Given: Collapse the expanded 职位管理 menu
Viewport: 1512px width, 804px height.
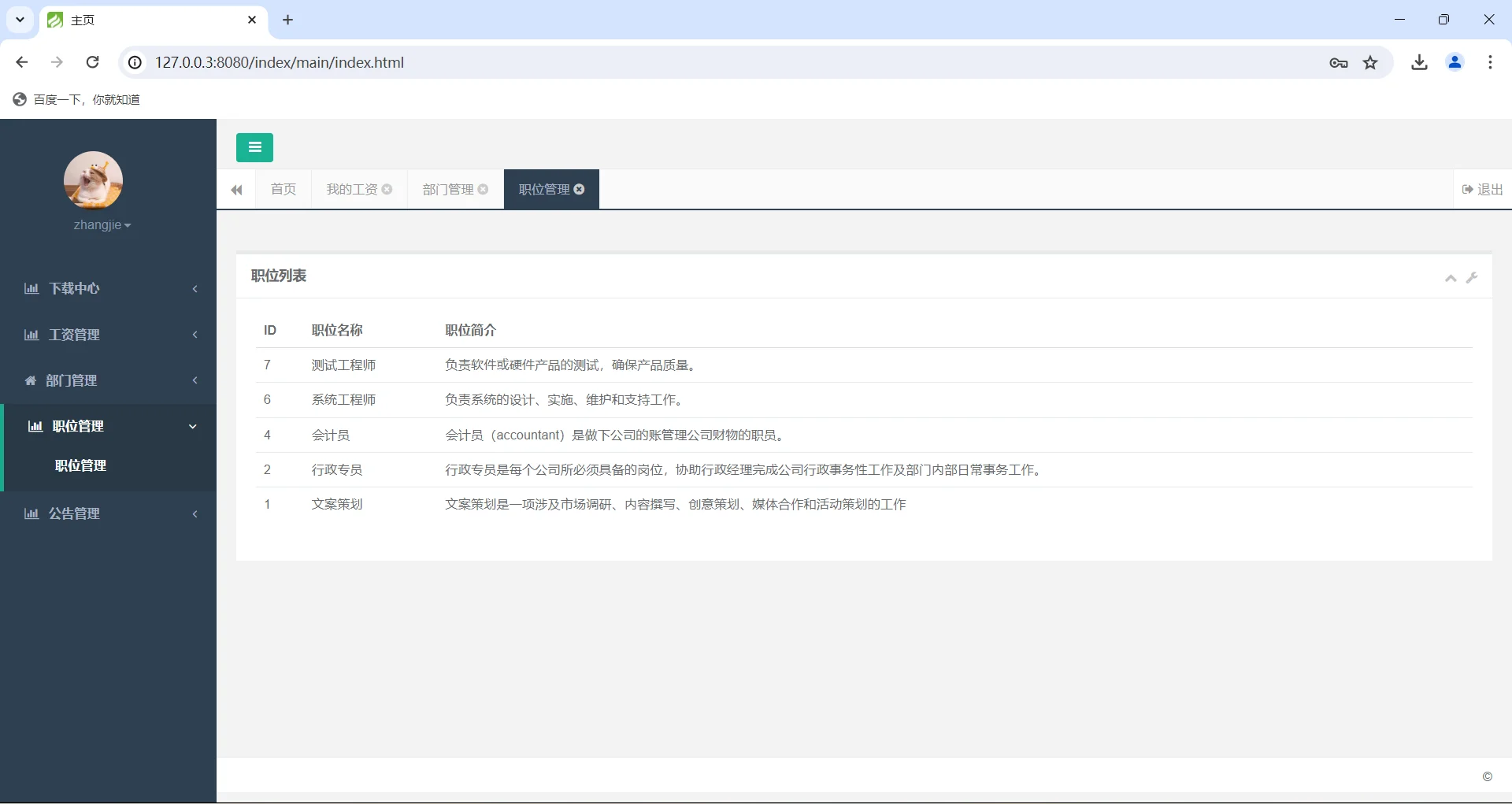Looking at the screenshot, I should 192,426.
